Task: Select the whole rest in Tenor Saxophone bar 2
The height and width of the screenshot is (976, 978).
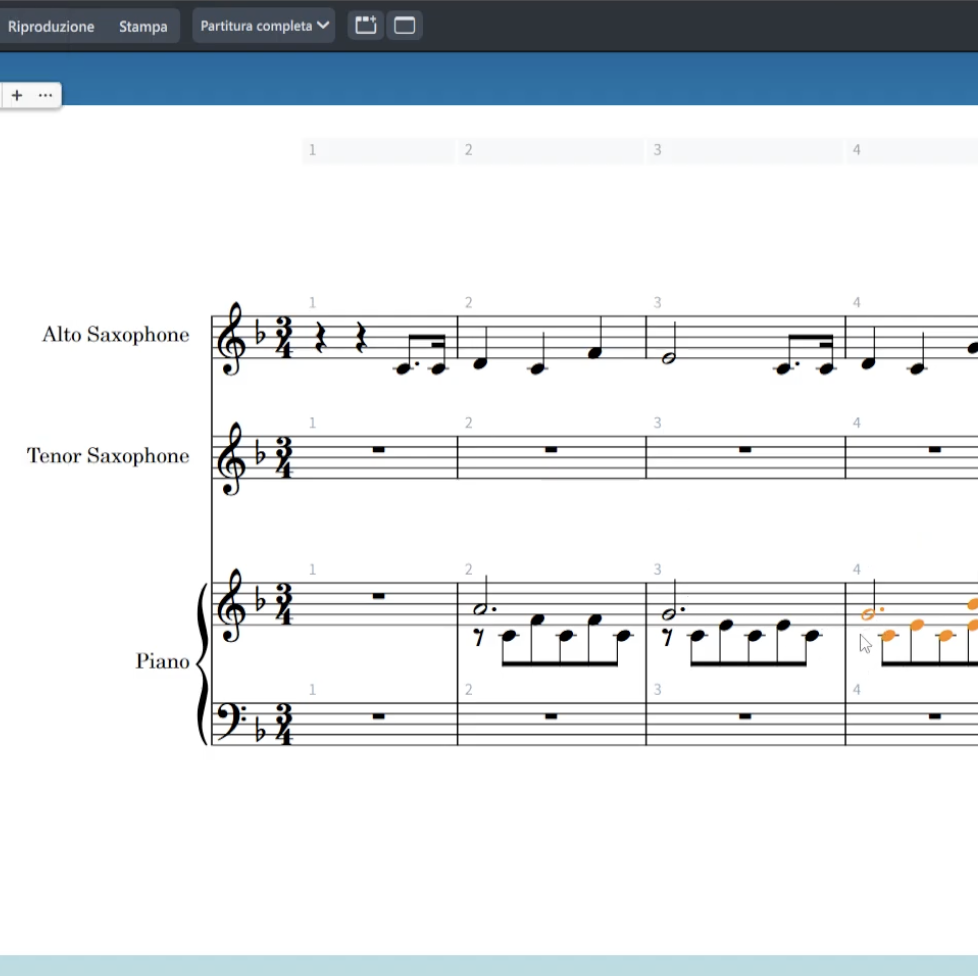Action: pos(551,450)
